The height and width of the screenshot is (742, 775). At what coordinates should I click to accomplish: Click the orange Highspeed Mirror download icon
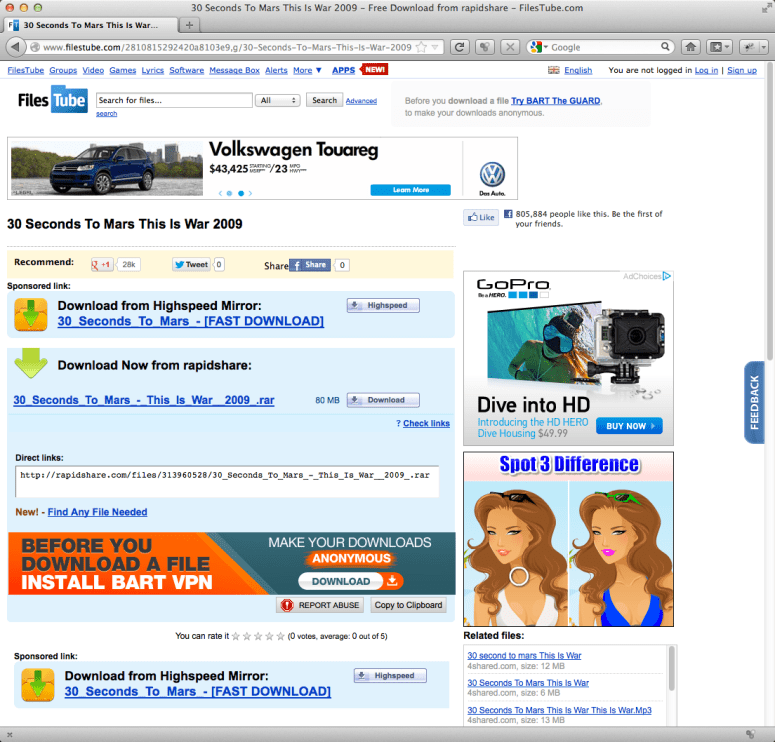[31, 314]
